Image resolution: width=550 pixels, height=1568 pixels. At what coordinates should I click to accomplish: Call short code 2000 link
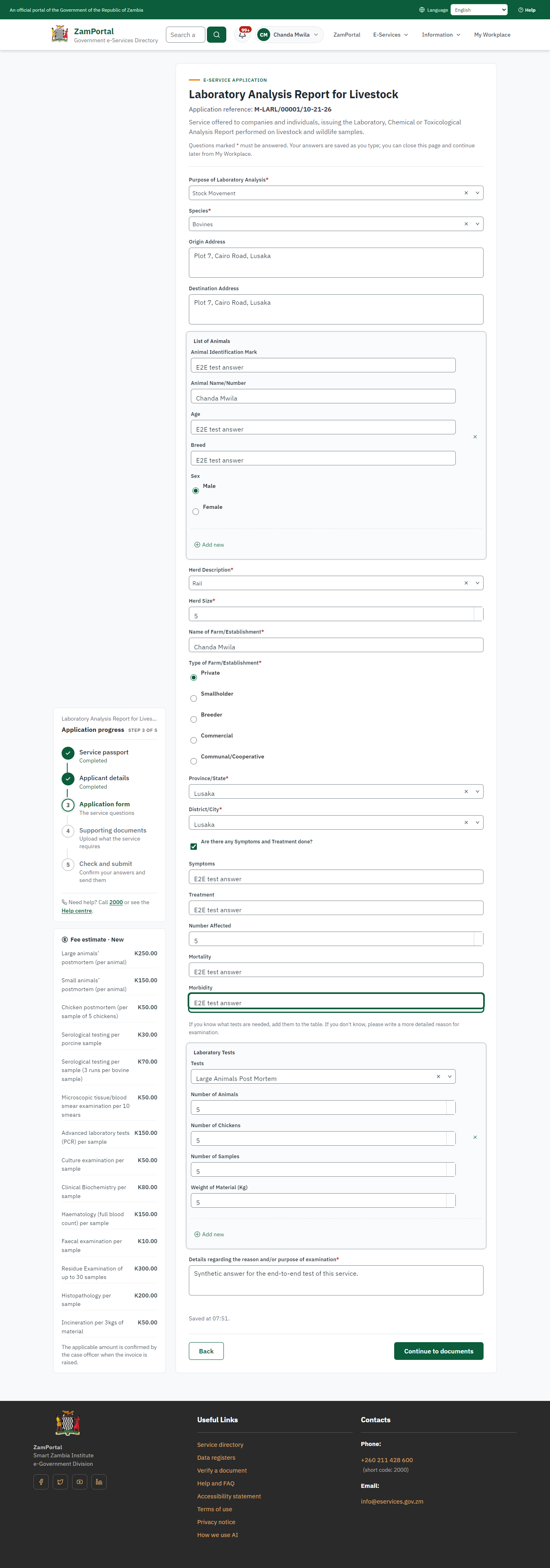(x=116, y=902)
